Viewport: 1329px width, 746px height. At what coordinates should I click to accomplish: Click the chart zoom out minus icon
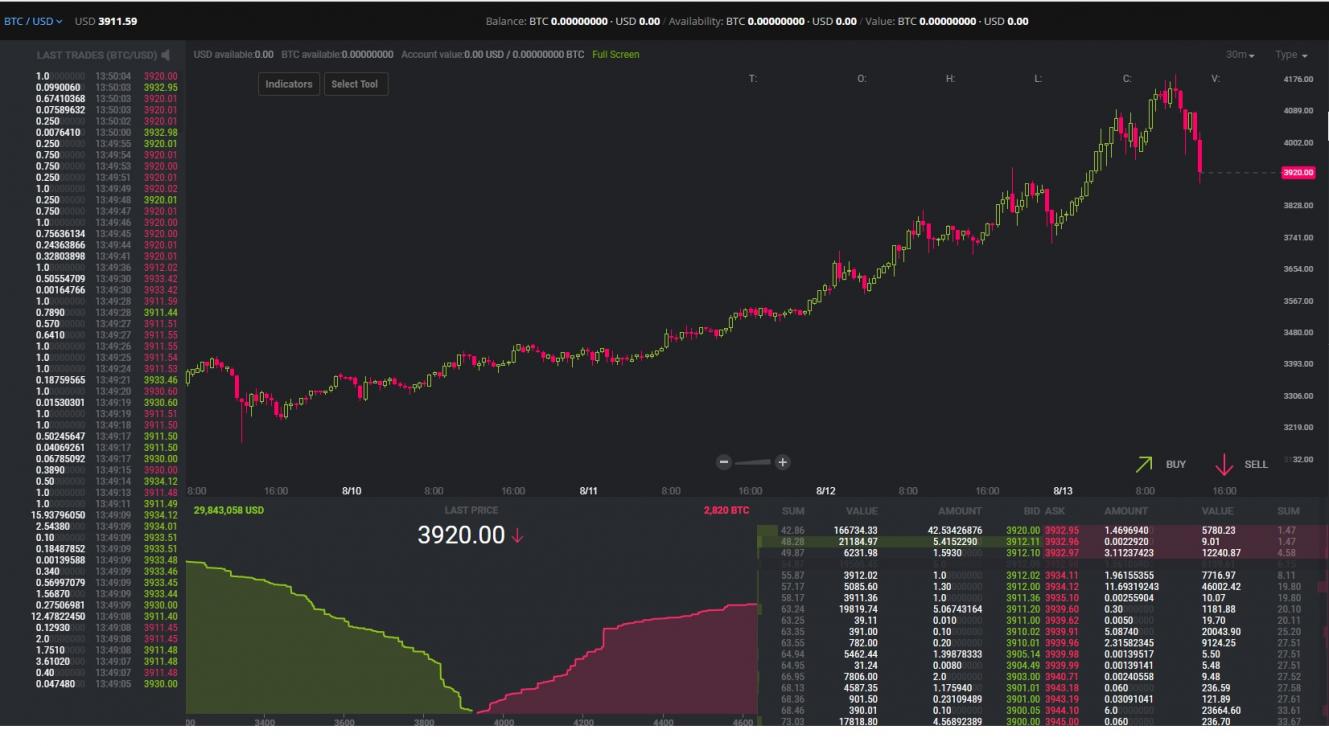pyautogui.click(x=724, y=462)
